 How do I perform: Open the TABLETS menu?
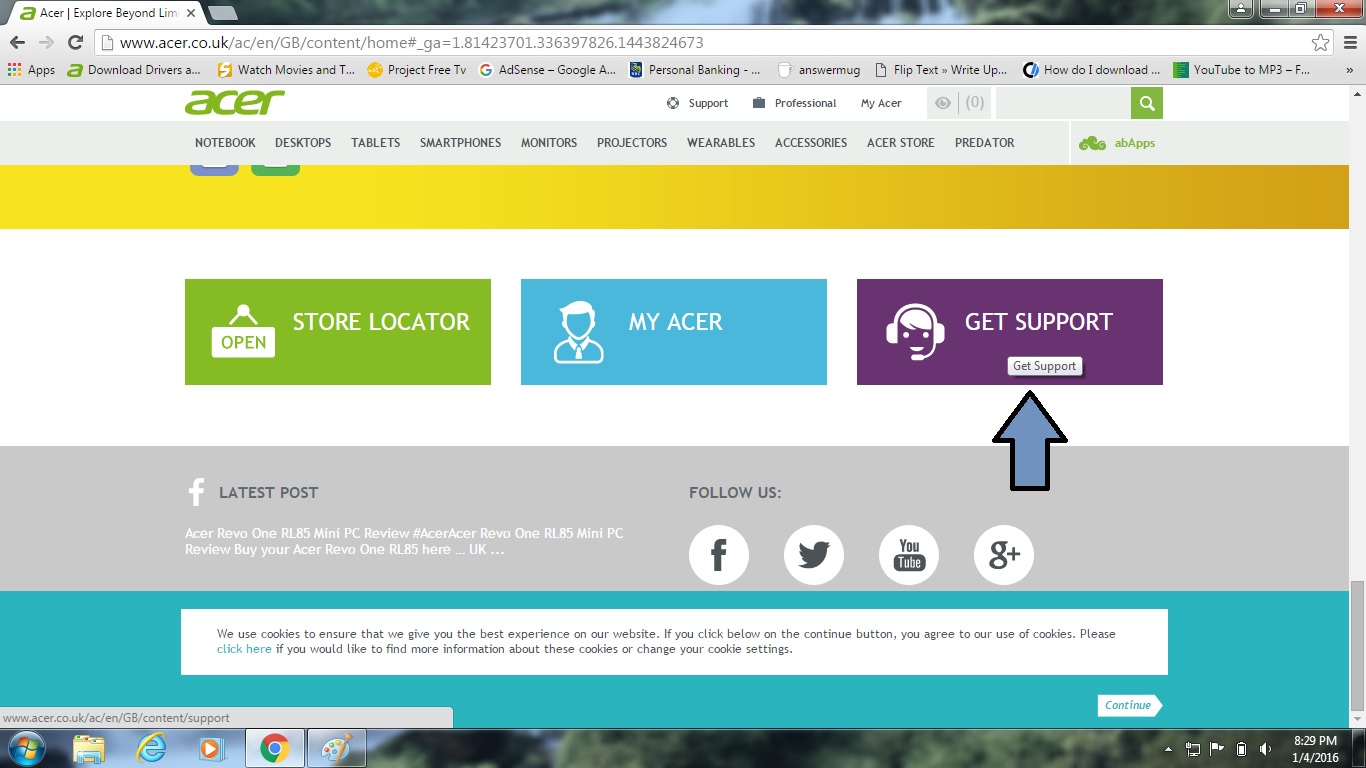pyautogui.click(x=375, y=143)
